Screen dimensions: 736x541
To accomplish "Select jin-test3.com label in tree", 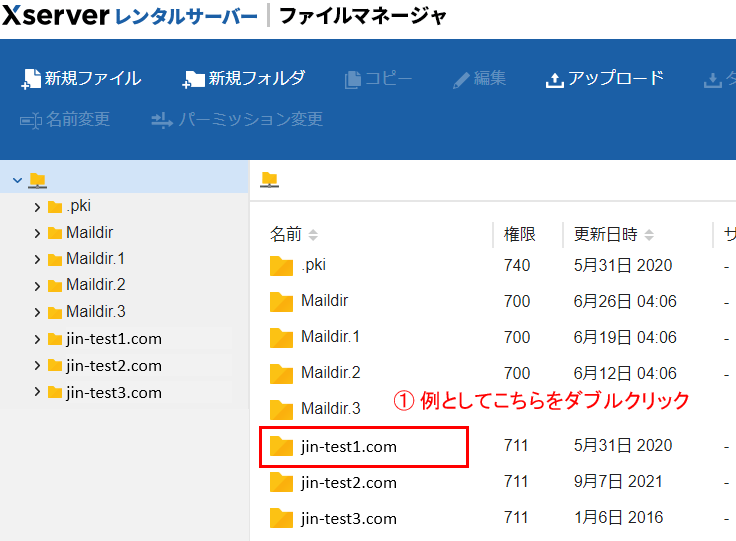I will tap(114, 392).
